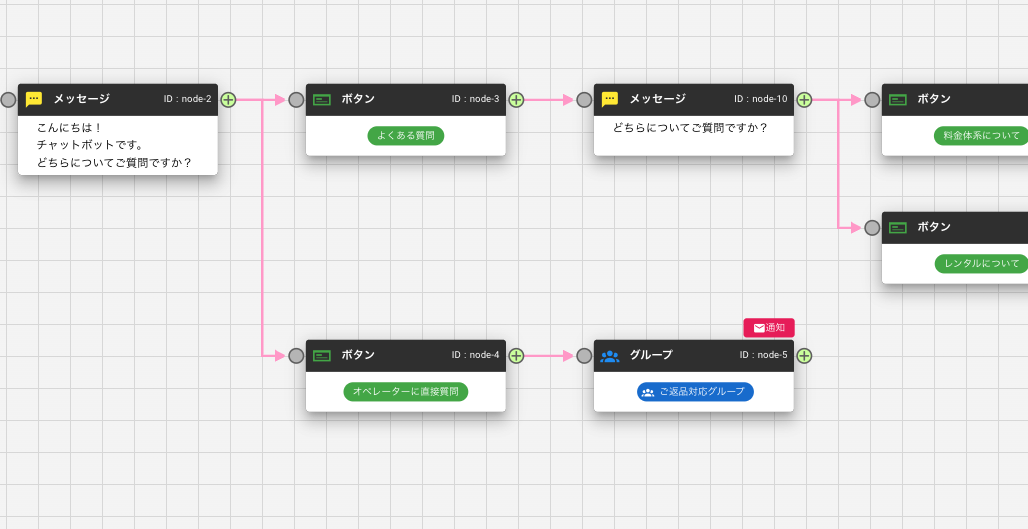The height and width of the screenshot is (529, 1028).
Task: Click the plus connector on node-3
Action: tap(516, 99)
